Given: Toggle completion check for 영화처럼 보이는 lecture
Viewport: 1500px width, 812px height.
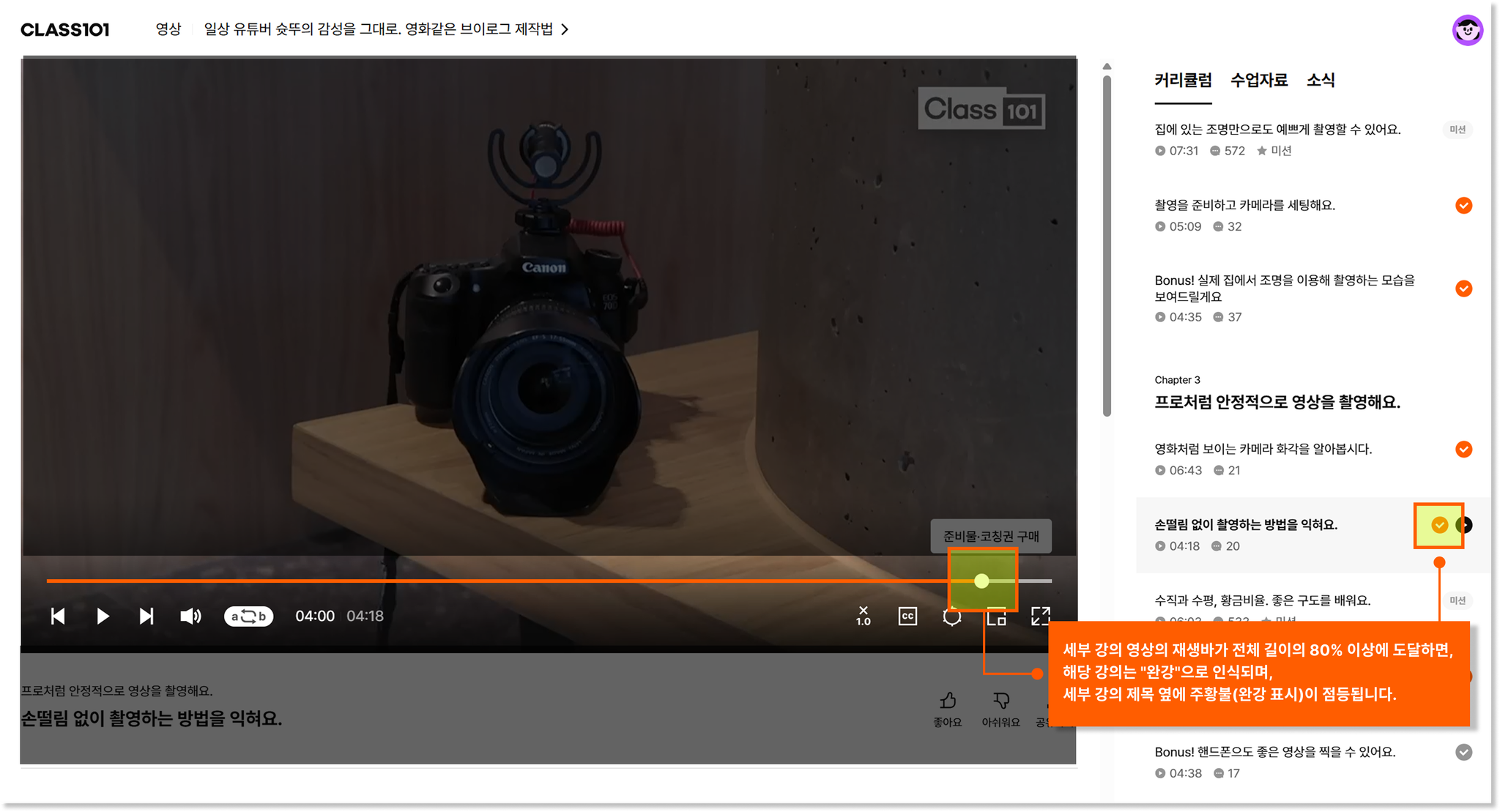Looking at the screenshot, I should pyautogui.click(x=1463, y=450).
